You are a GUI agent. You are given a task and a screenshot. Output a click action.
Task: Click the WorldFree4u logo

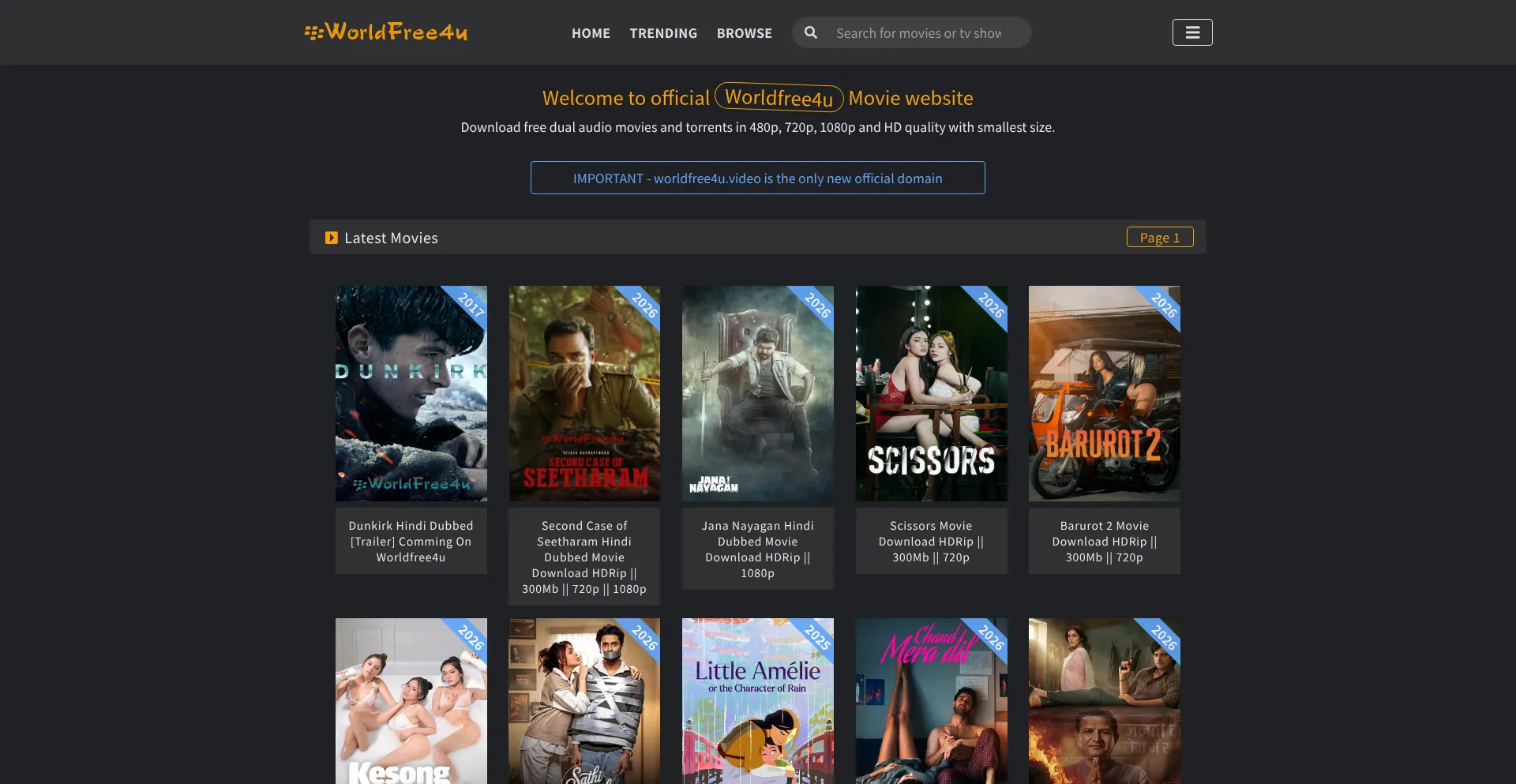click(x=386, y=32)
